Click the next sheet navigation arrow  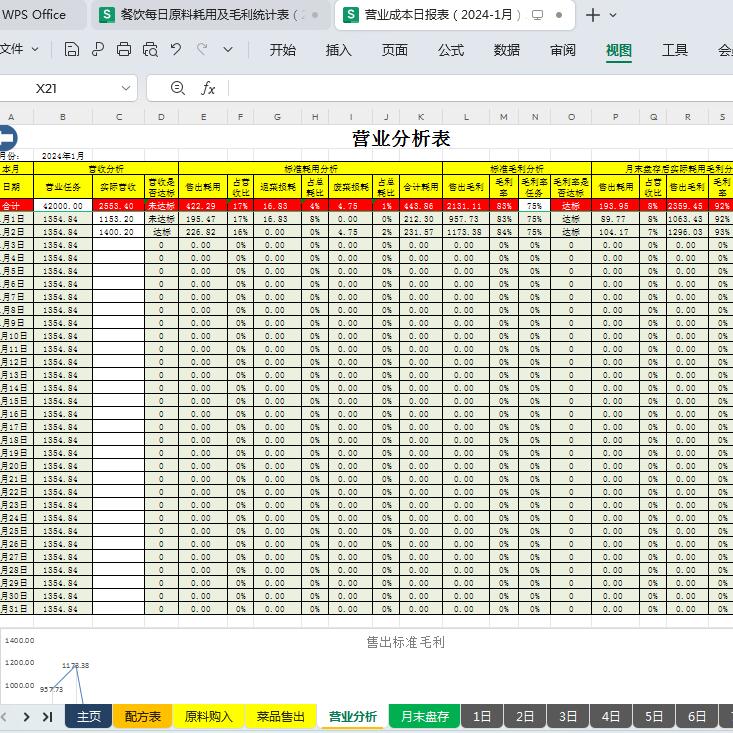tap(27, 717)
